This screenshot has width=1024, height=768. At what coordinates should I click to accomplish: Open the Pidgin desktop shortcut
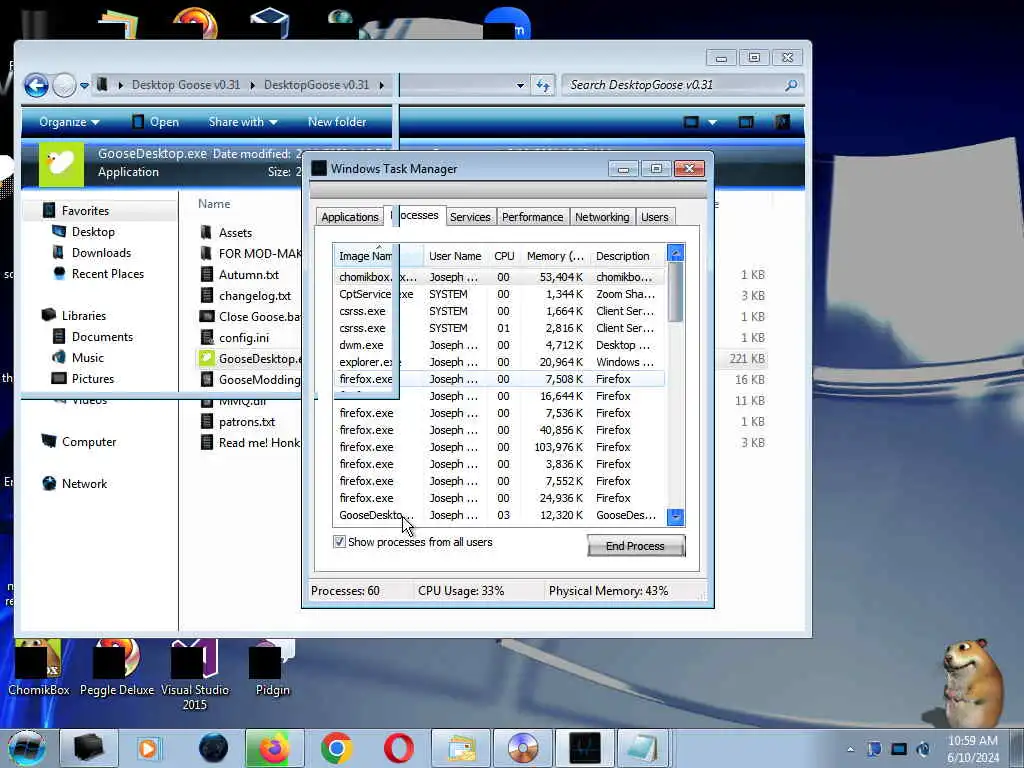(272, 667)
